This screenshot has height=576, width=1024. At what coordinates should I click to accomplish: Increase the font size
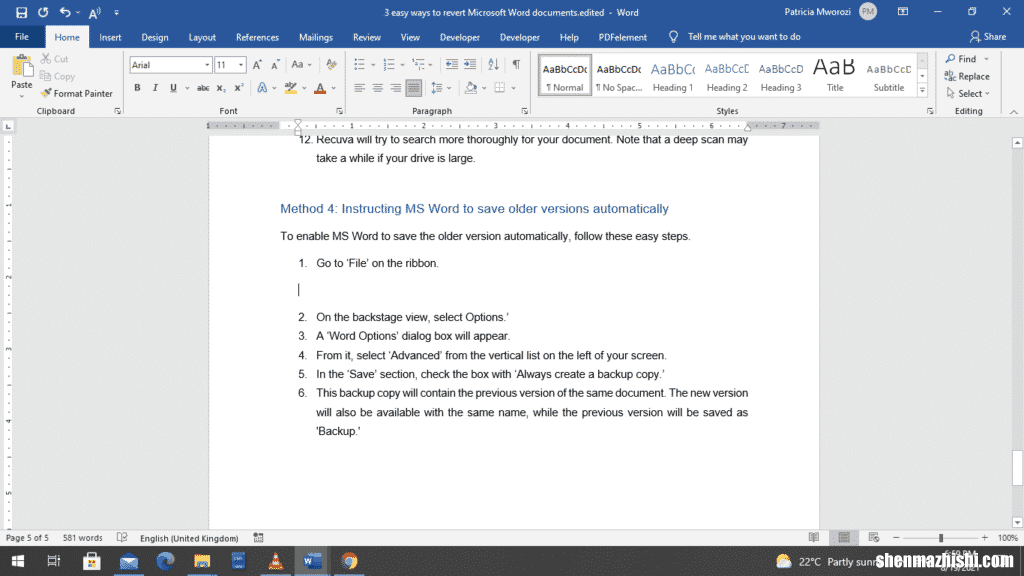[257, 65]
